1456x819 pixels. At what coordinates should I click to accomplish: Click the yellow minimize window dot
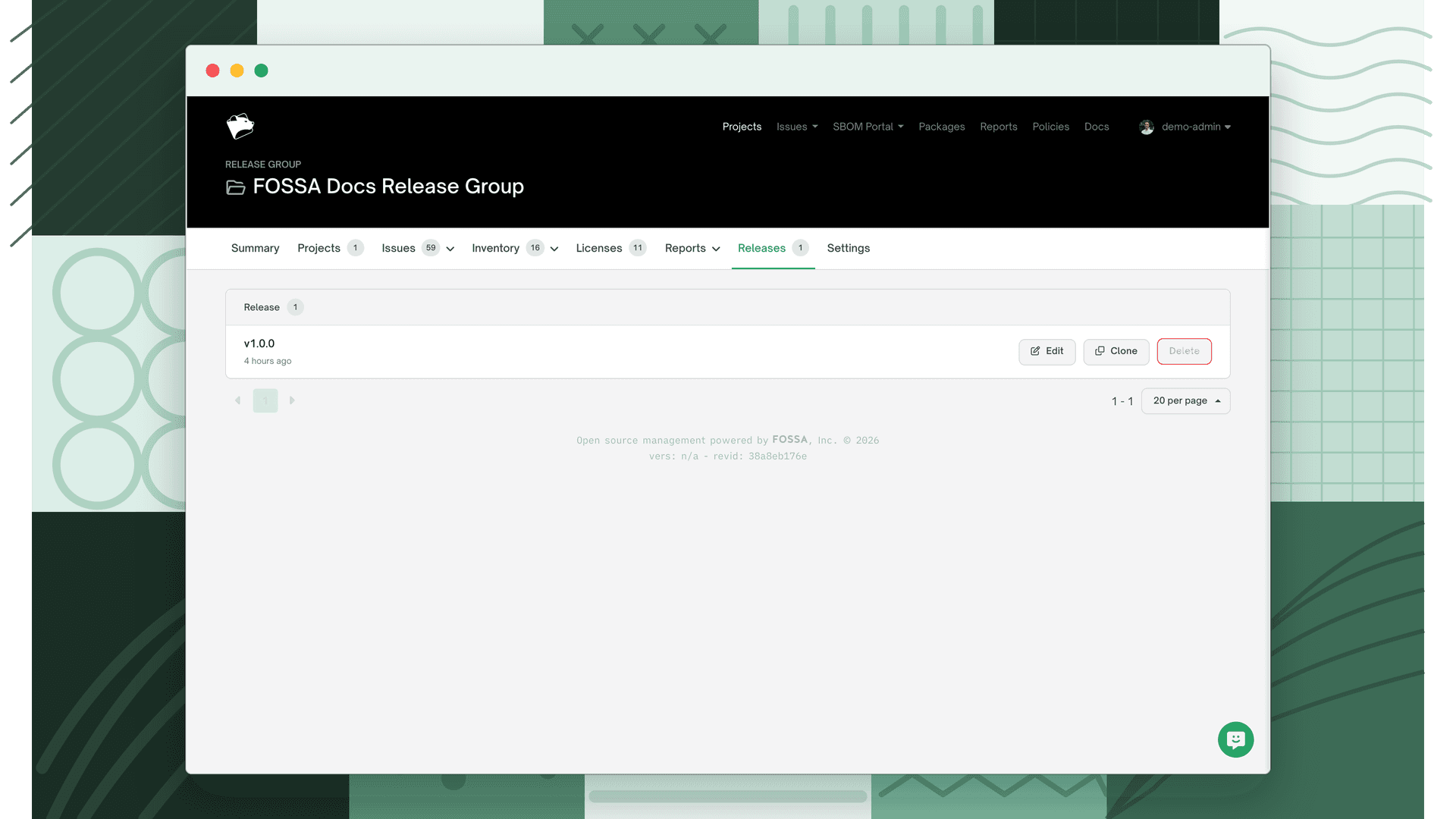pyautogui.click(x=237, y=71)
